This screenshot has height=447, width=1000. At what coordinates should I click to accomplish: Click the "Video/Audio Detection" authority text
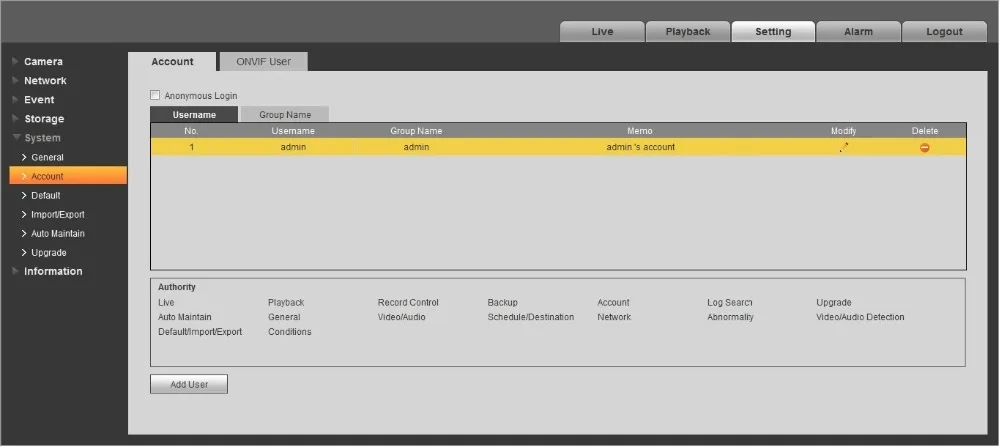pos(860,317)
